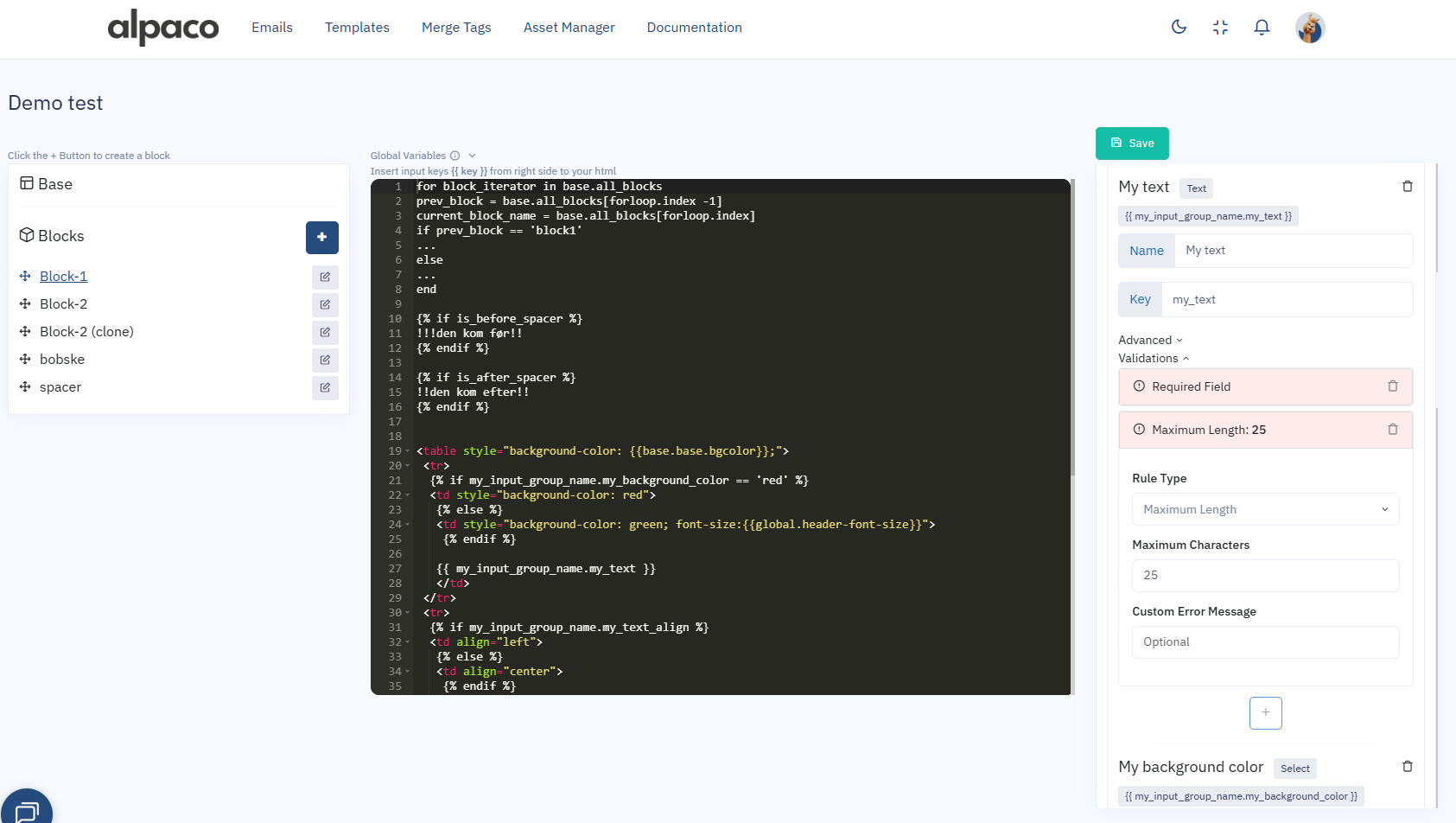Screen dimensions: 1456x823
Task: Delete the Maximum Length validation rule
Action: (1392, 430)
